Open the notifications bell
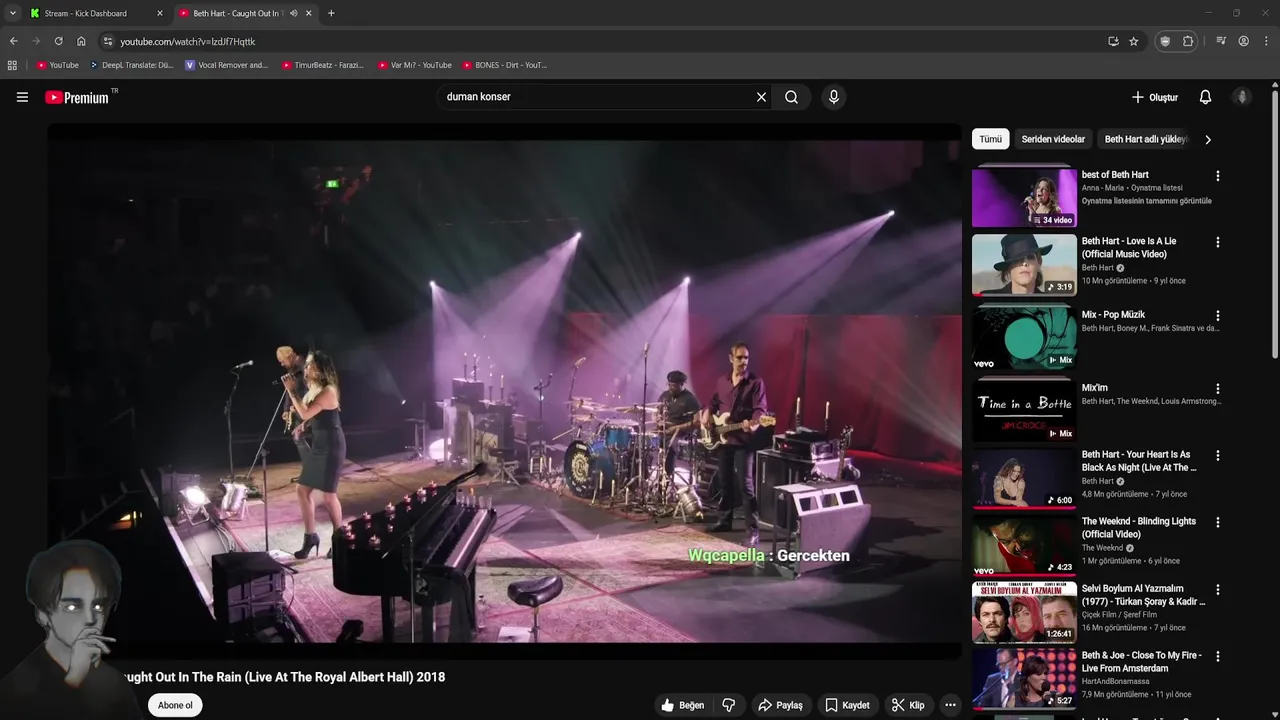The width and height of the screenshot is (1280, 720). point(1205,97)
